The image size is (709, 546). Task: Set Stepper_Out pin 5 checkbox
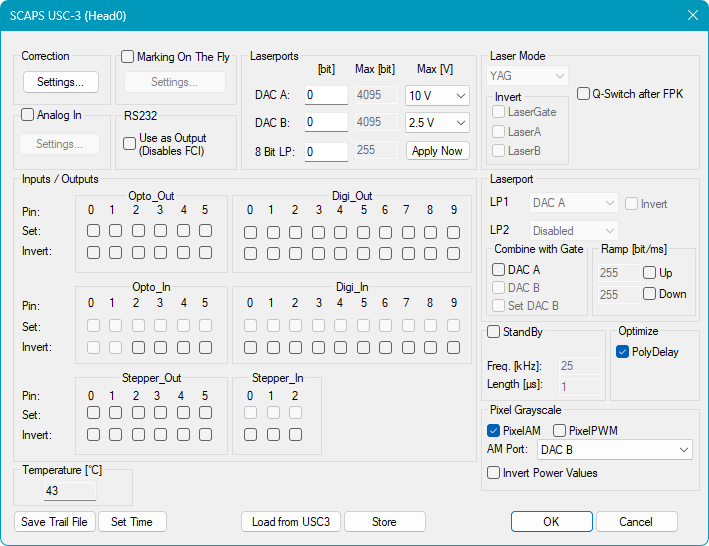[205, 413]
